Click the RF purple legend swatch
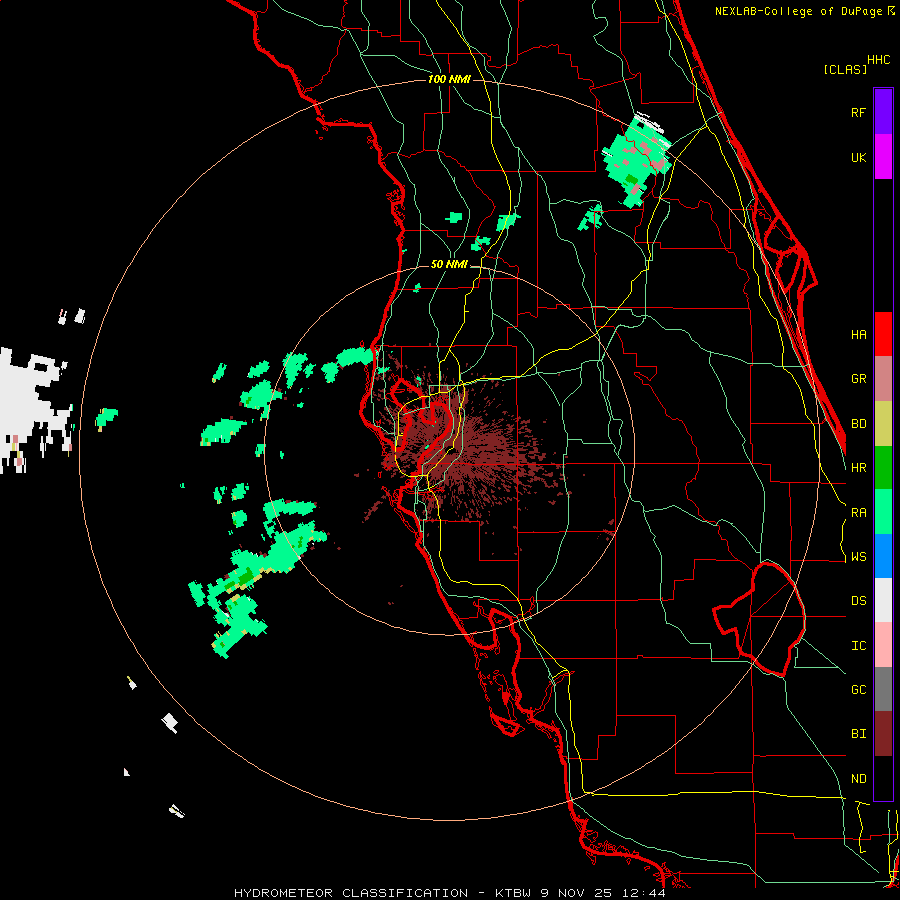The image size is (900, 900). pos(883,112)
